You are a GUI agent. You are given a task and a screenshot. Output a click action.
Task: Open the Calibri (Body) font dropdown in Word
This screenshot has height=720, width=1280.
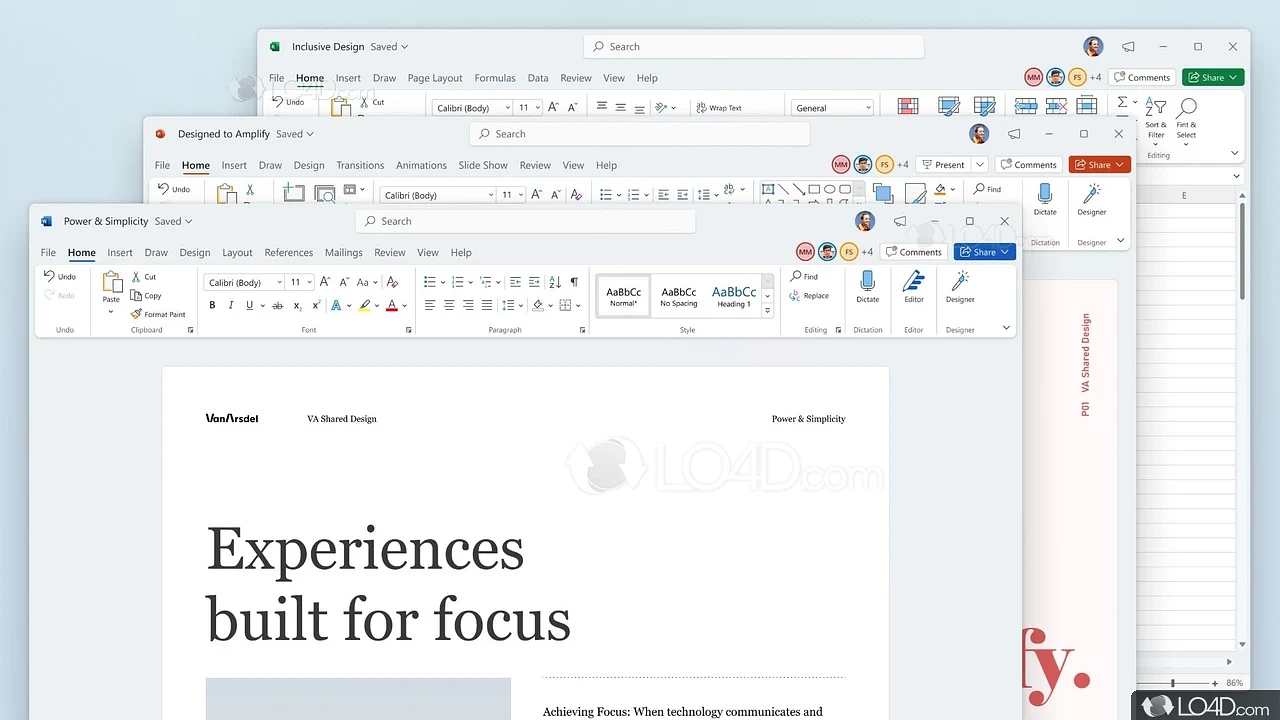tap(244, 283)
